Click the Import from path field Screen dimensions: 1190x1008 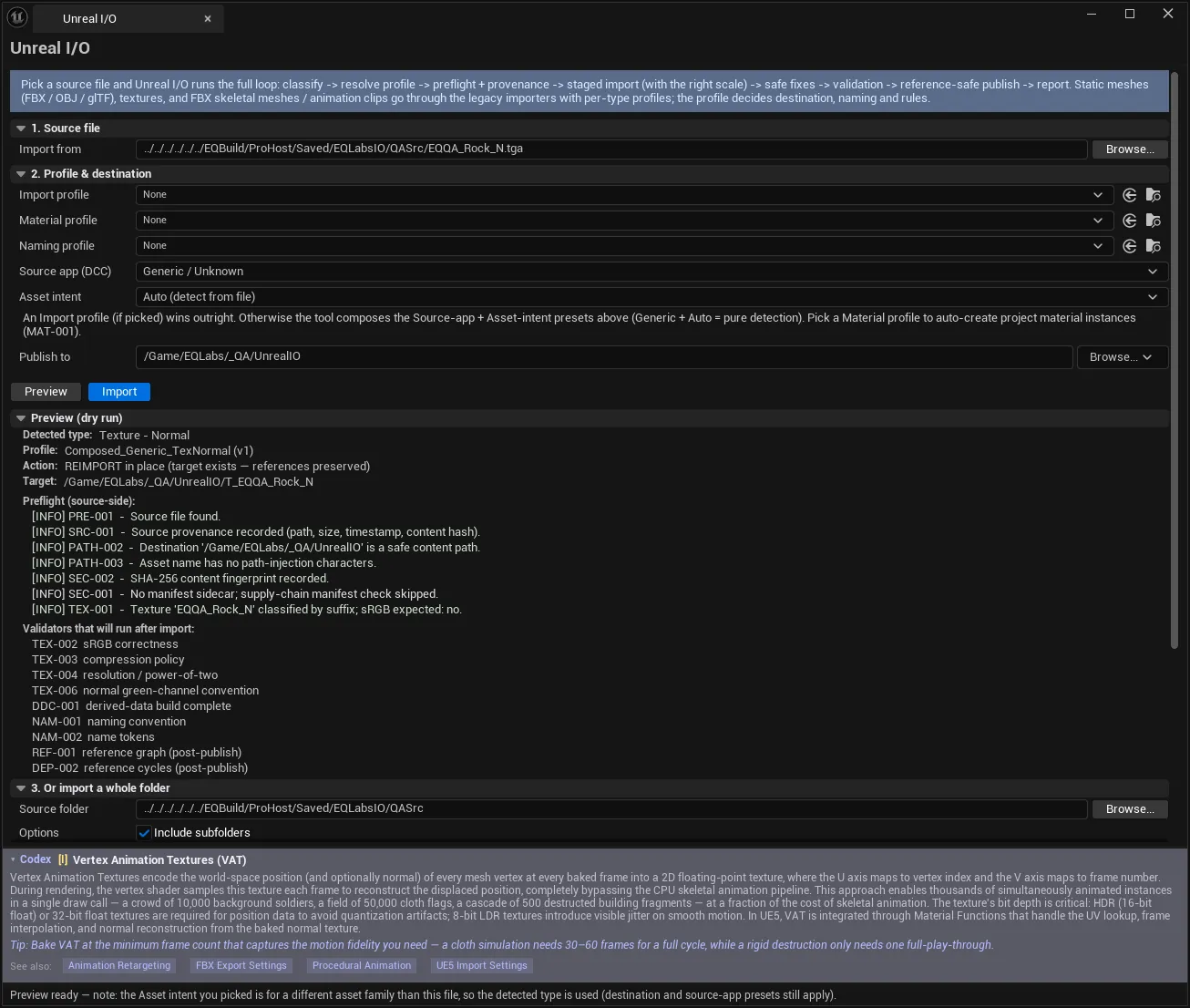point(611,149)
